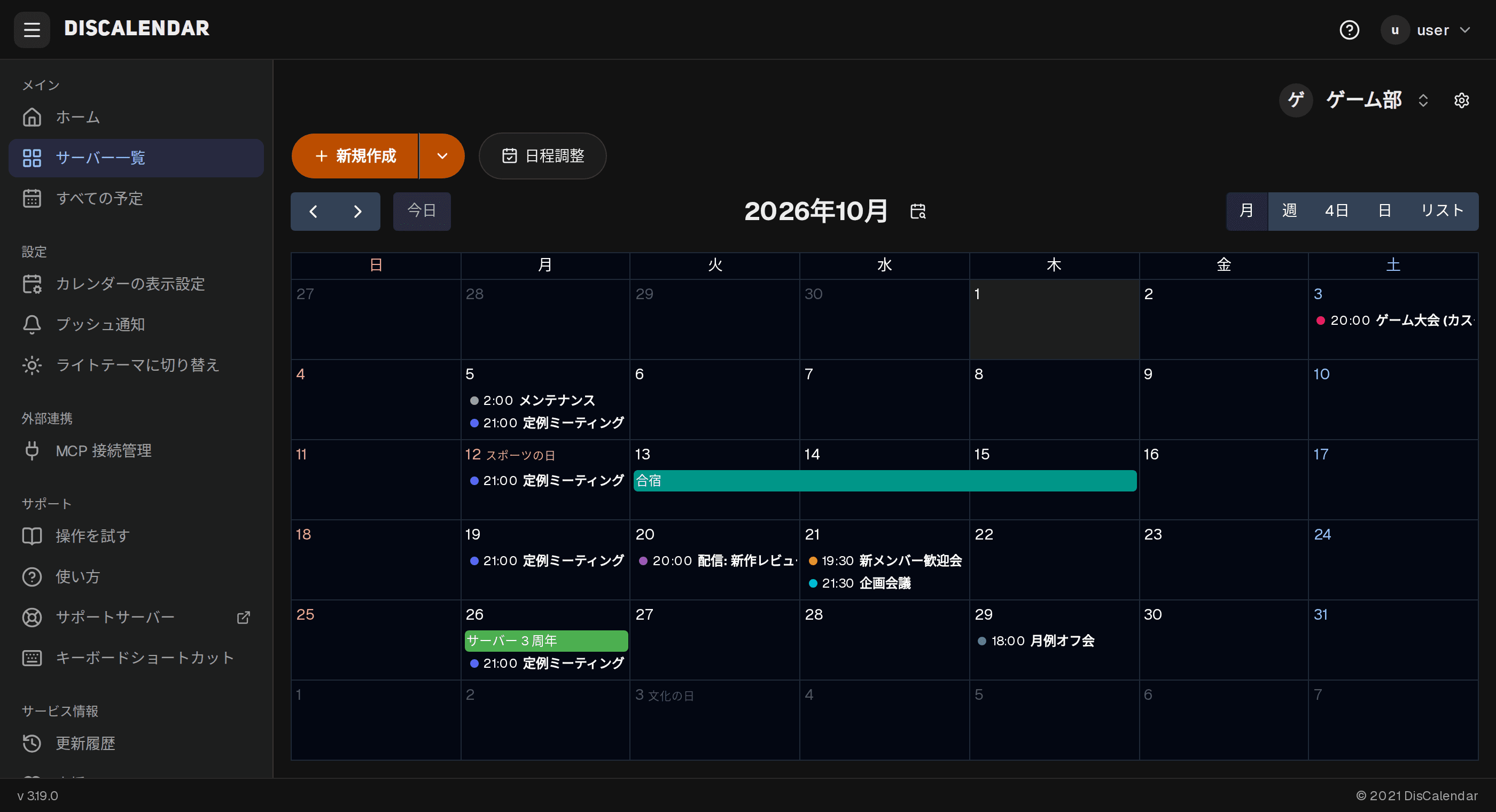Toggle the hamburger sidebar menu
This screenshot has height=812, width=1496.
tap(32, 29)
